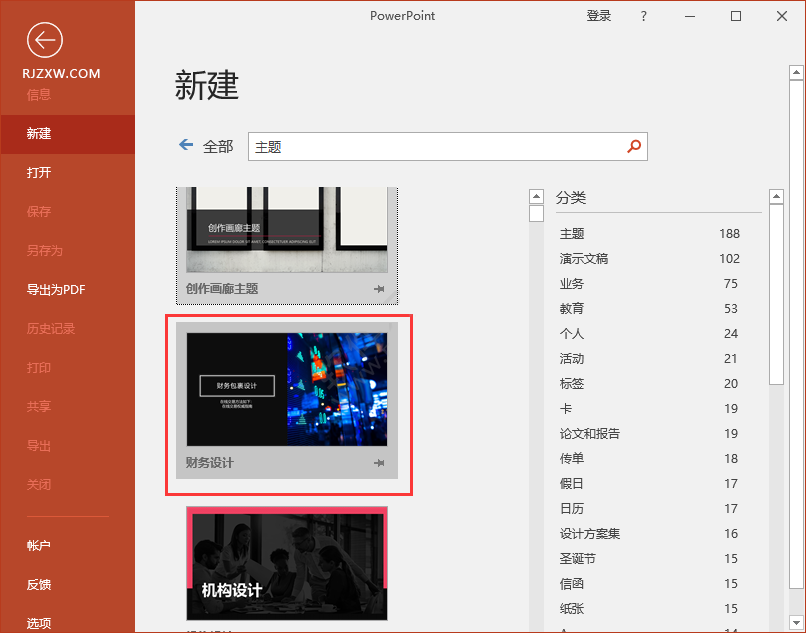
Task: Click the search magnifier icon to run search
Action: coord(634,146)
